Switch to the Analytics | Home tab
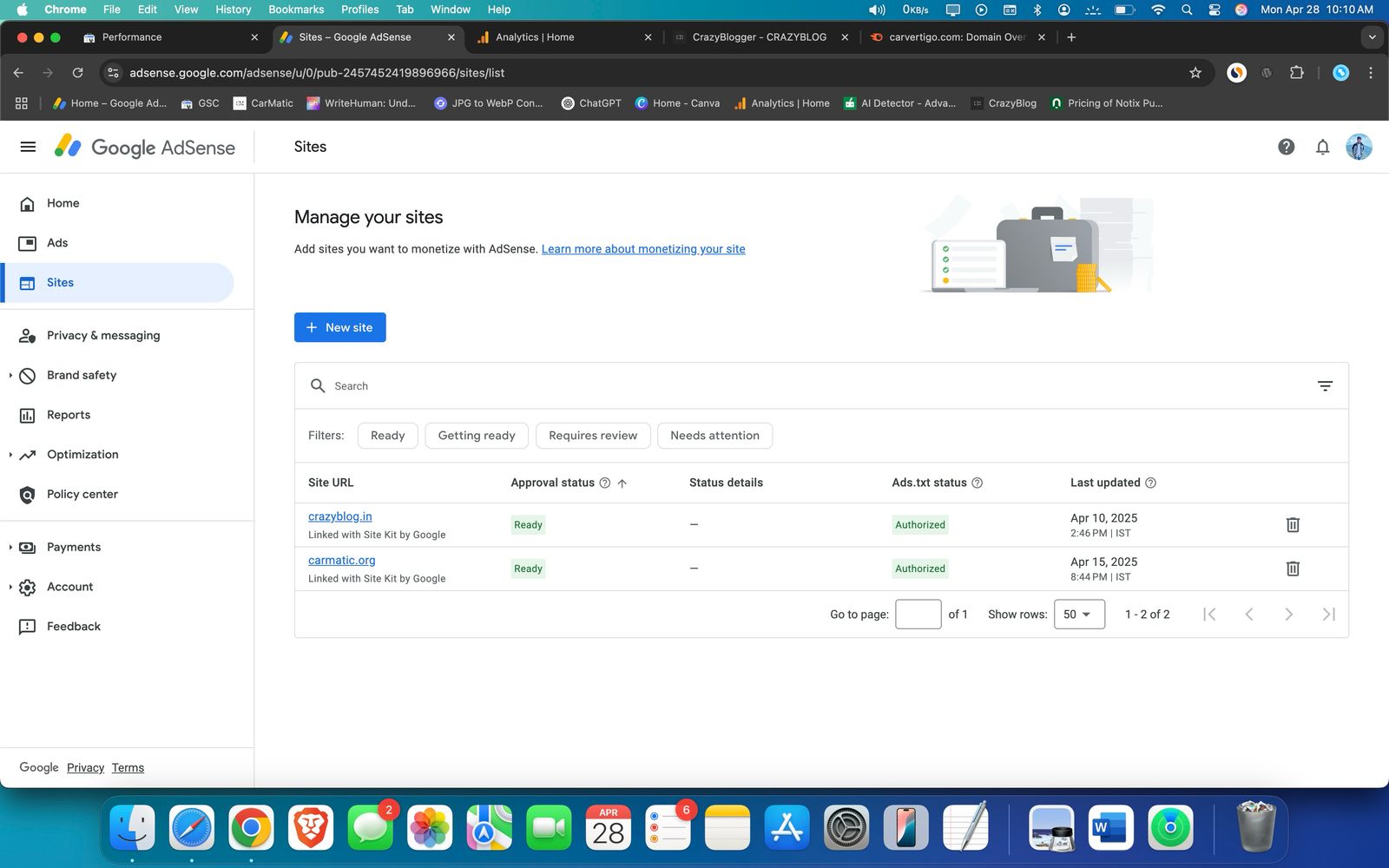This screenshot has height=868, width=1389. pos(564,37)
